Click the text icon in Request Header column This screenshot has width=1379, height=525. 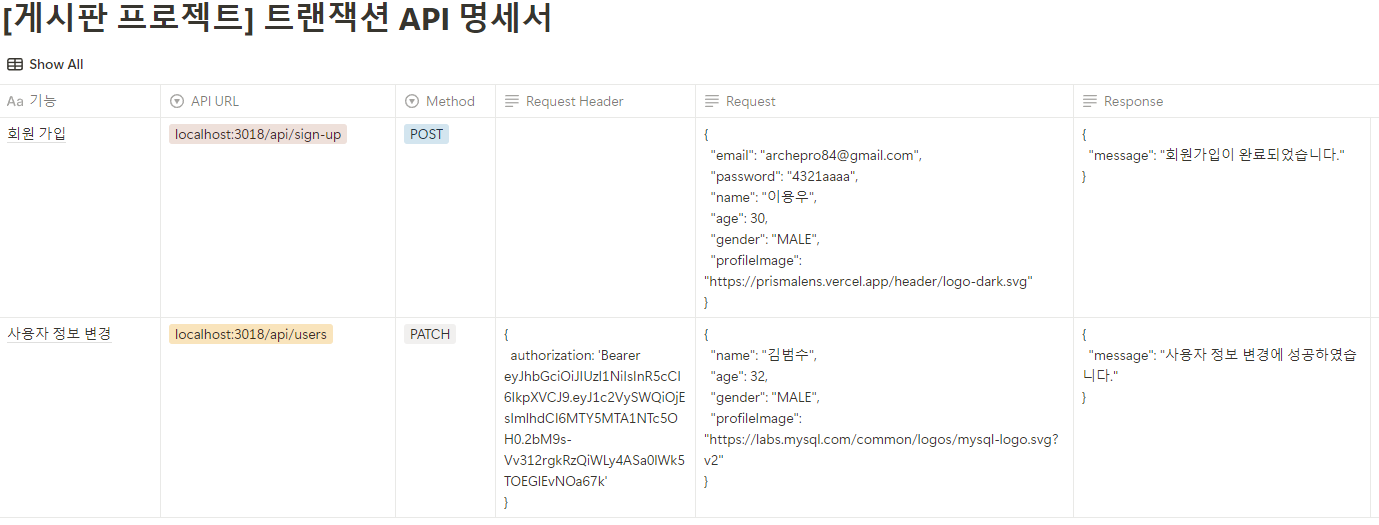(x=512, y=101)
